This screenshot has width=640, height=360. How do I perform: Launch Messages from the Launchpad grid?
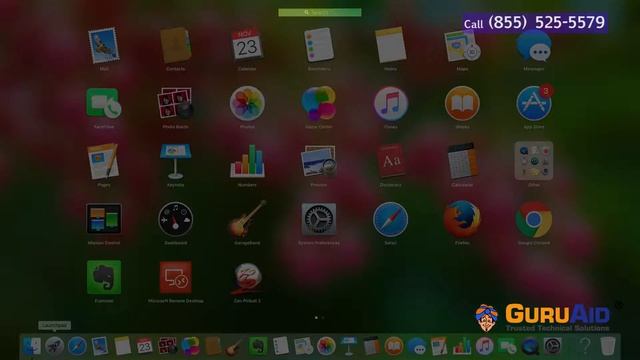click(533, 46)
